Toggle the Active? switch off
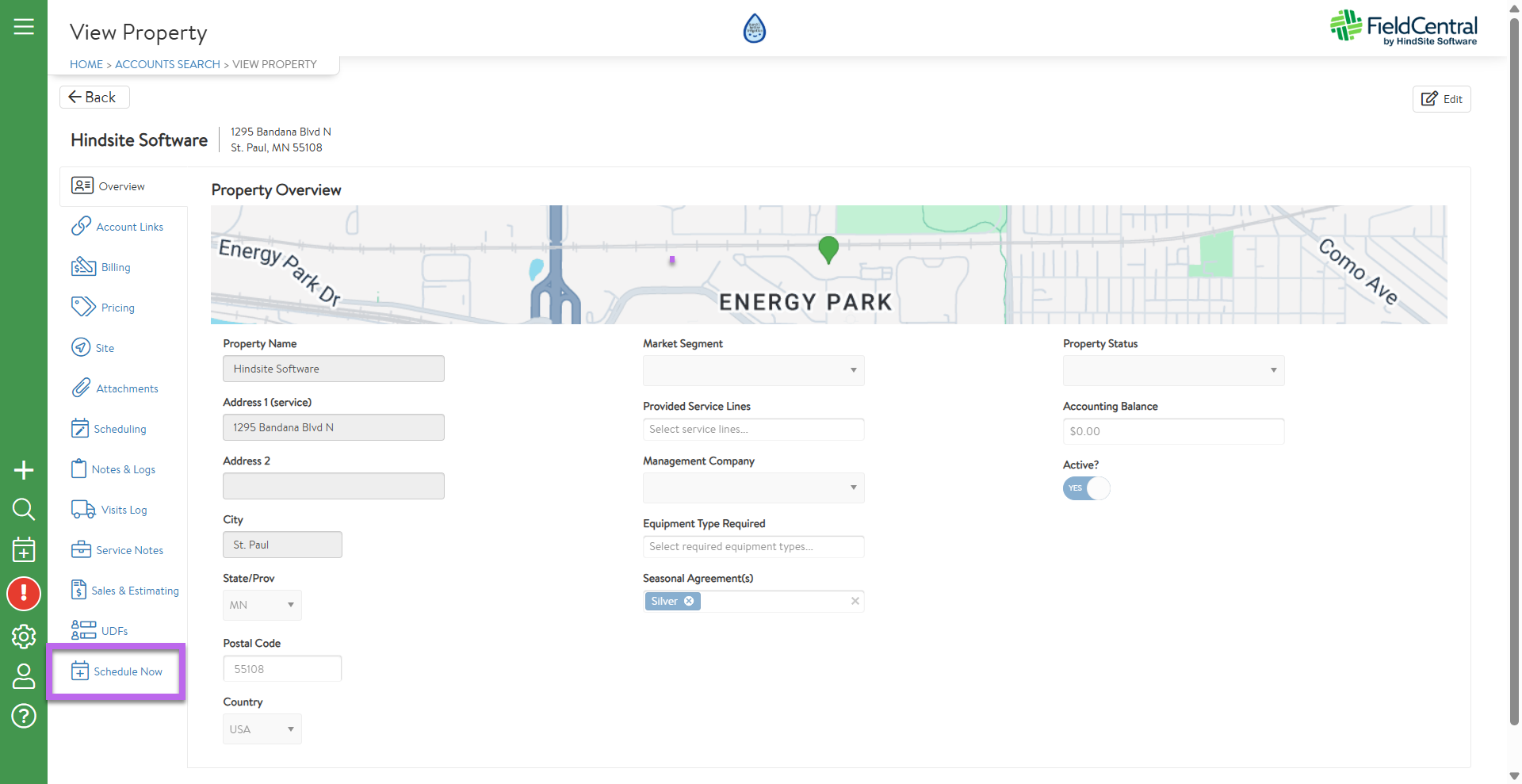 point(1086,488)
